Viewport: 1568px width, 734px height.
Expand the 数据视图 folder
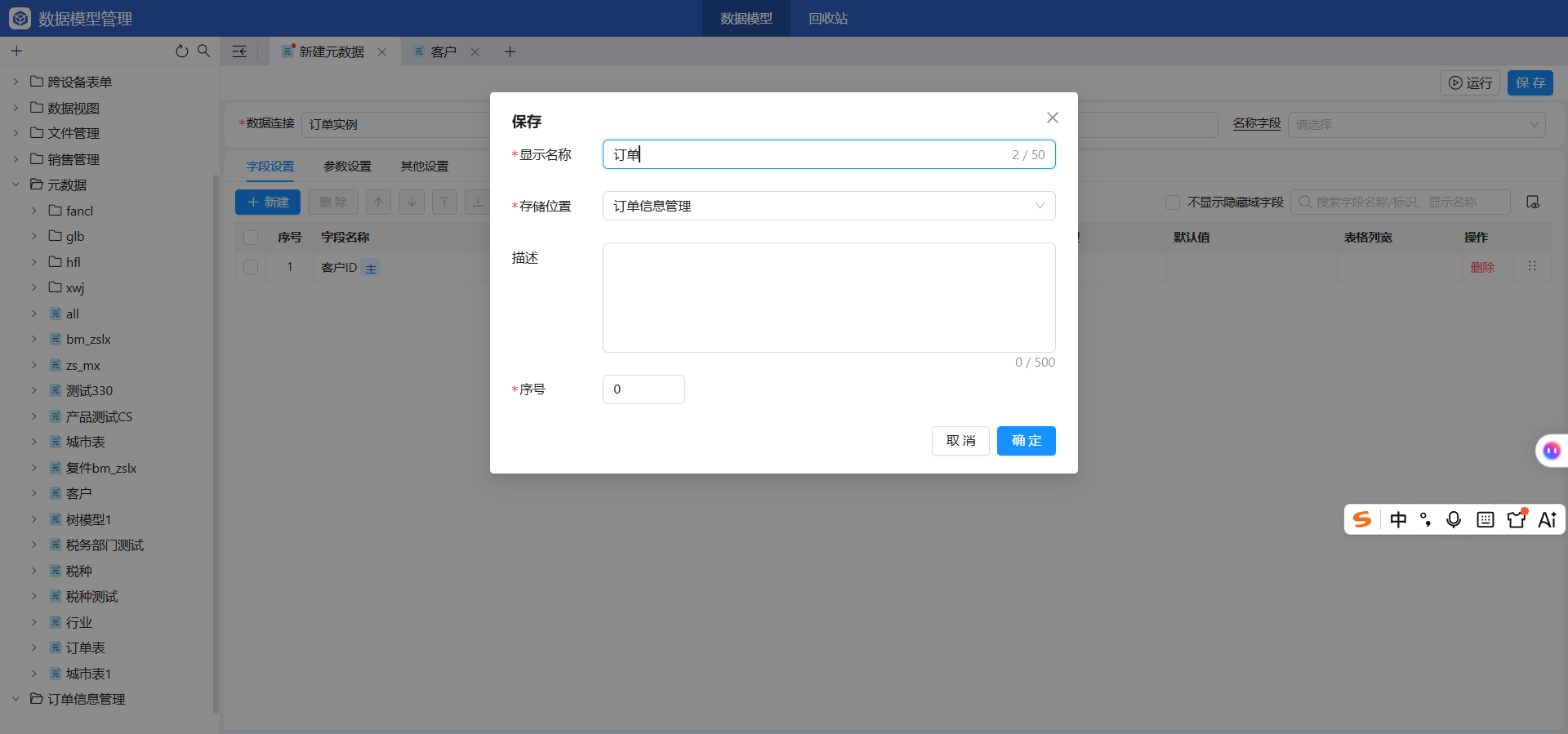16,108
